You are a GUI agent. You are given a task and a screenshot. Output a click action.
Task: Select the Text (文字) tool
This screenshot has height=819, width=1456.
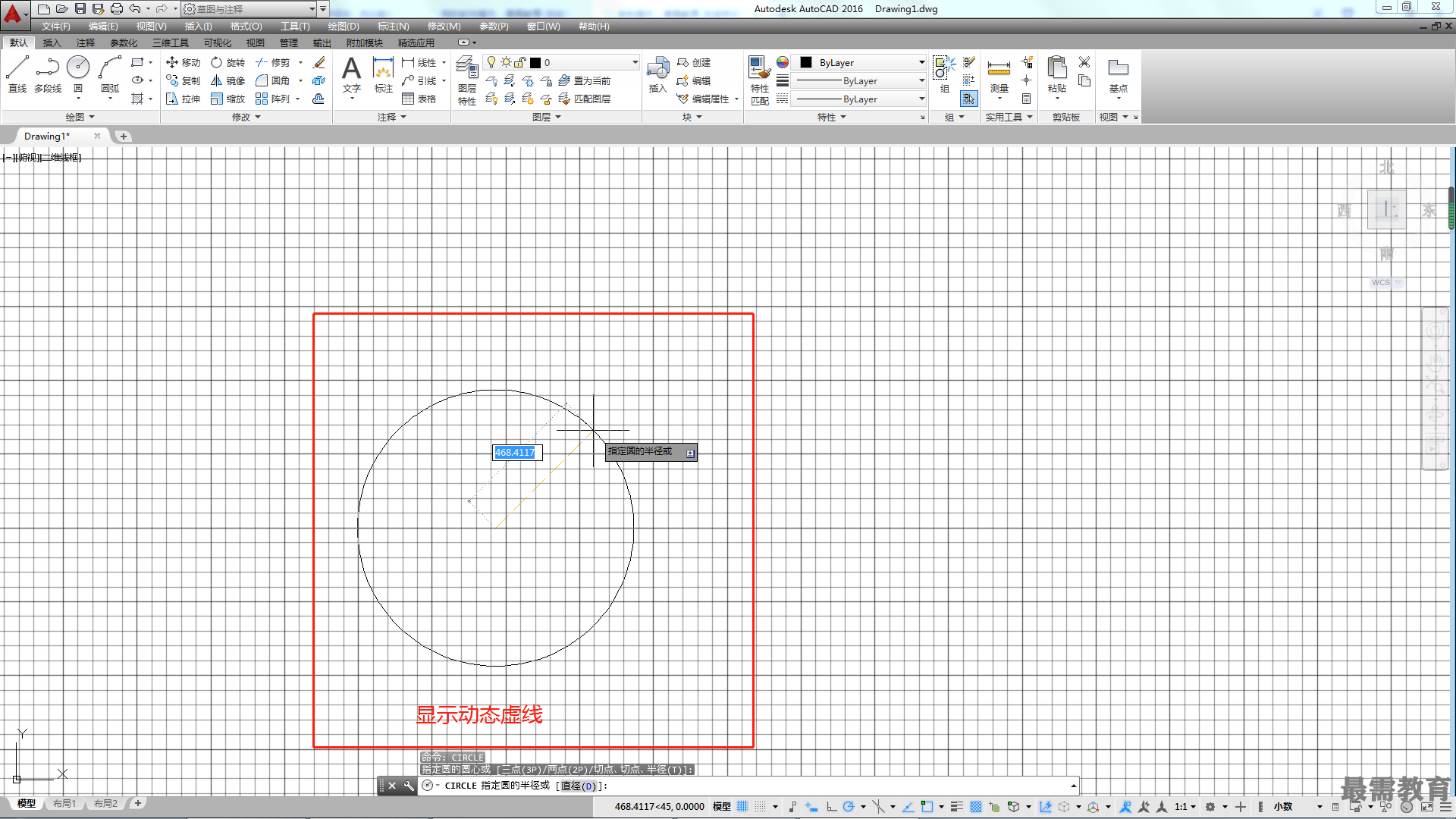(351, 74)
